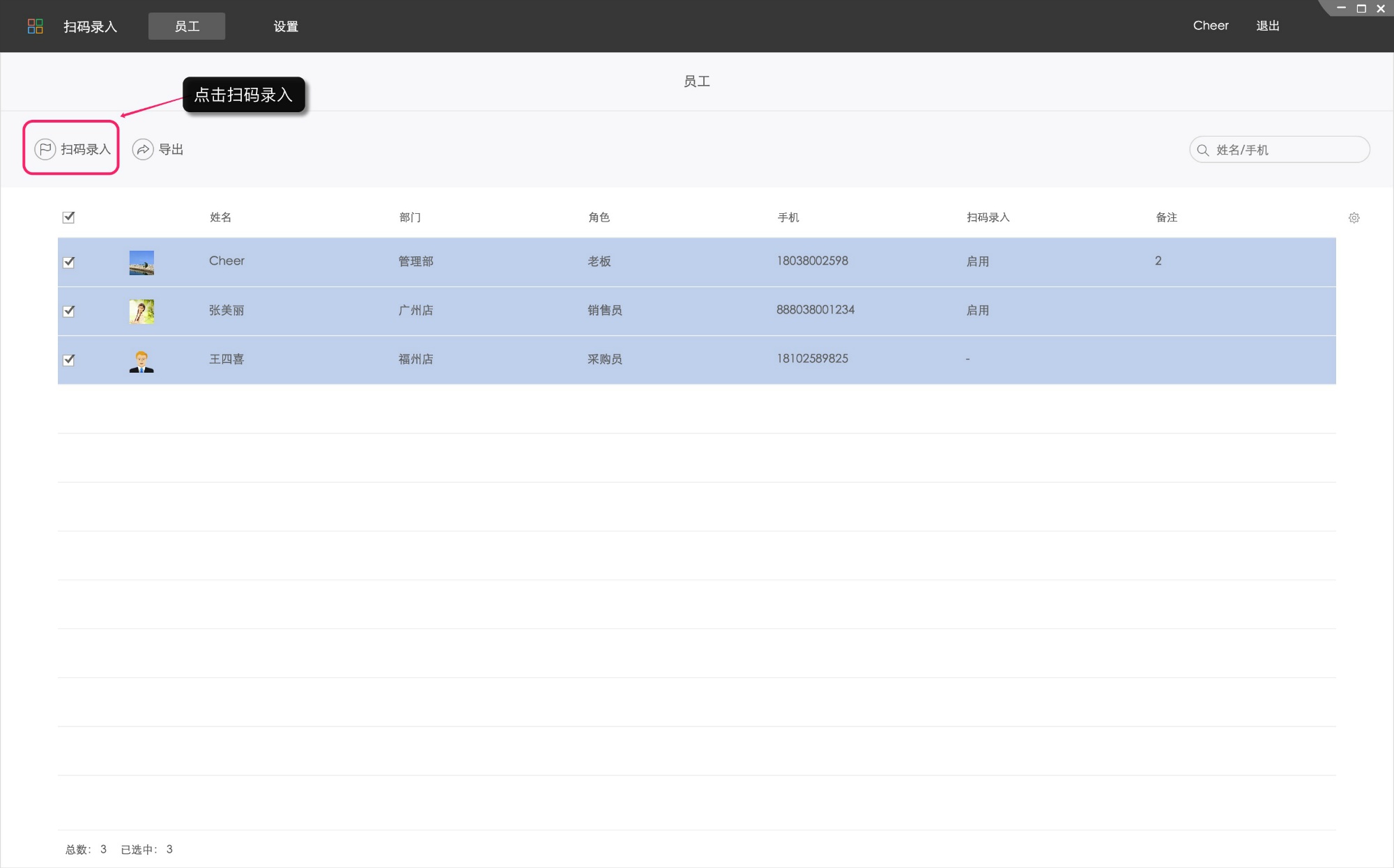Maximize the application window

(x=1361, y=8)
